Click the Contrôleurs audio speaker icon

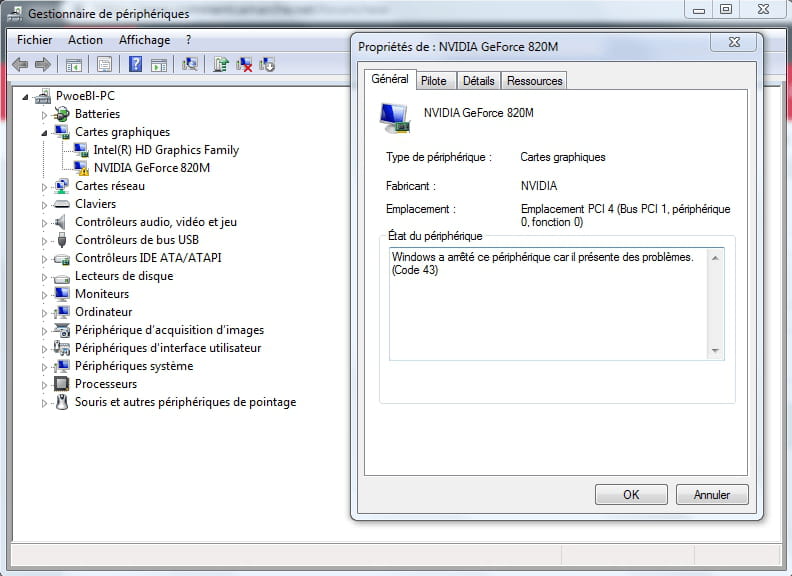[x=62, y=222]
